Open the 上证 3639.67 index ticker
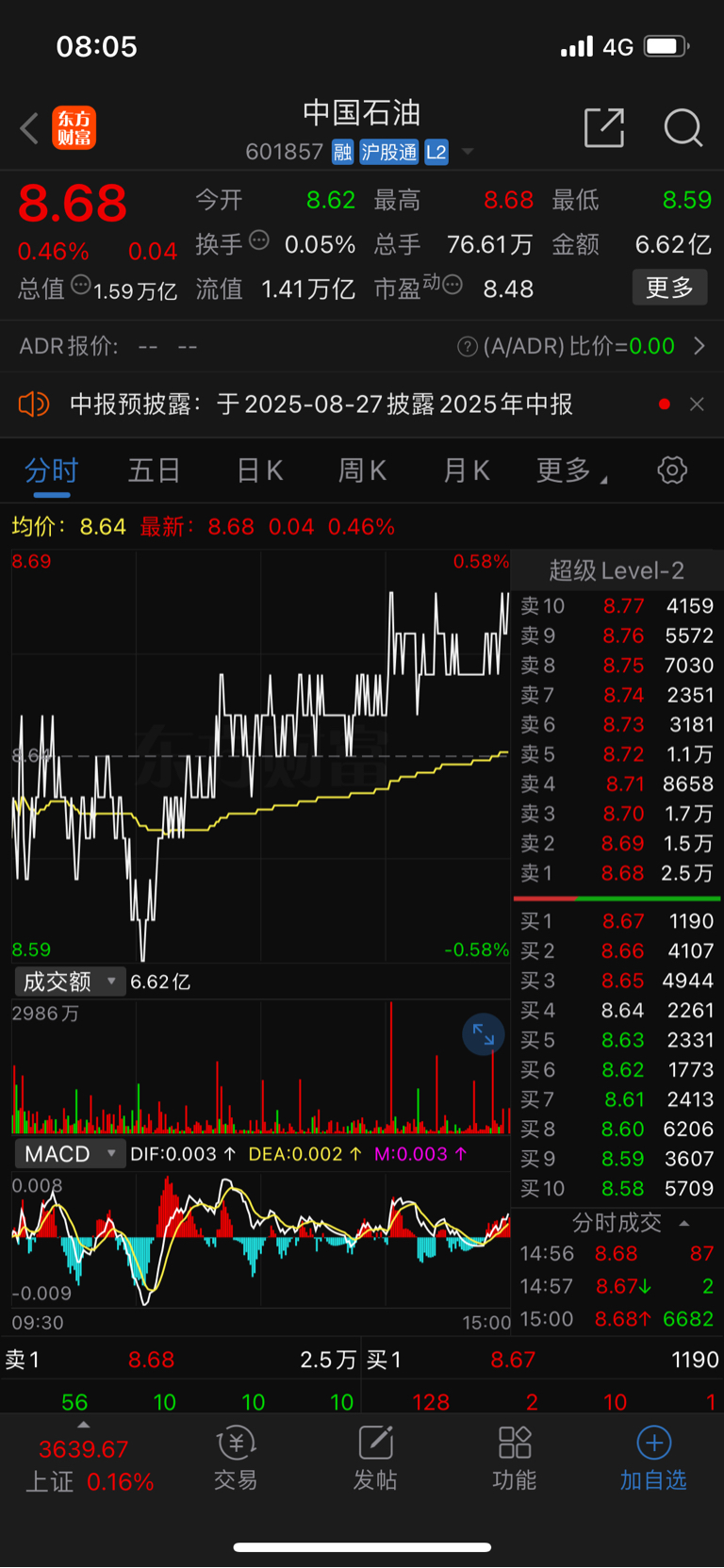 coord(88,1465)
